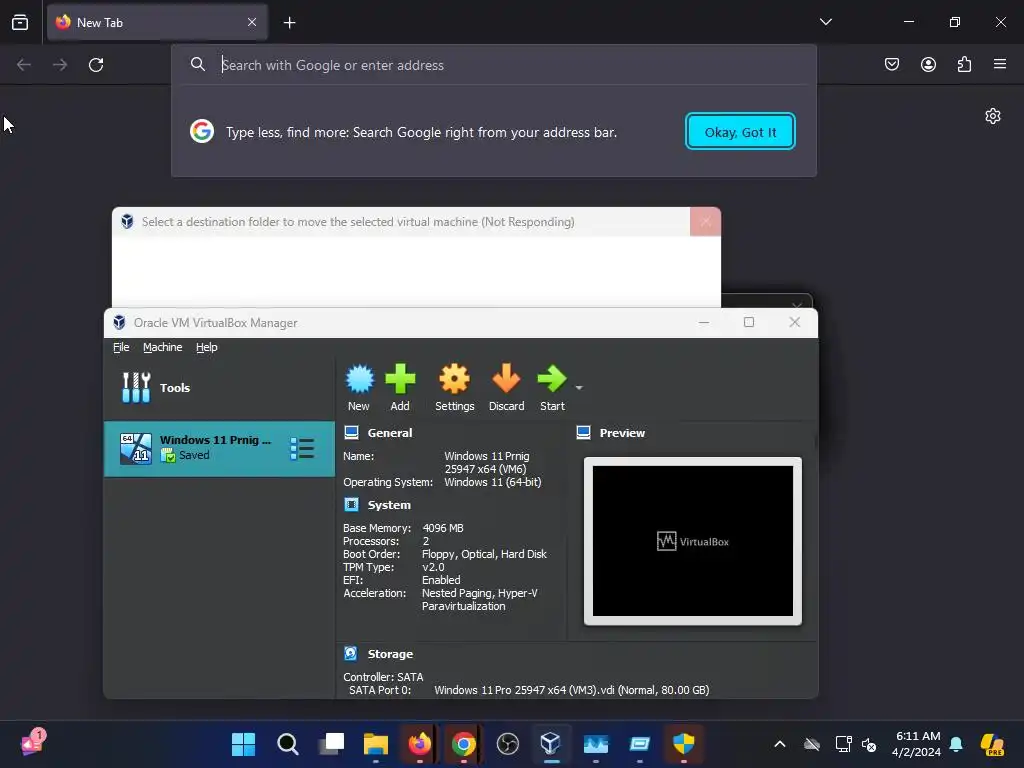Close the New Tab tab
The width and height of the screenshot is (1024, 768).
point(252,22)
